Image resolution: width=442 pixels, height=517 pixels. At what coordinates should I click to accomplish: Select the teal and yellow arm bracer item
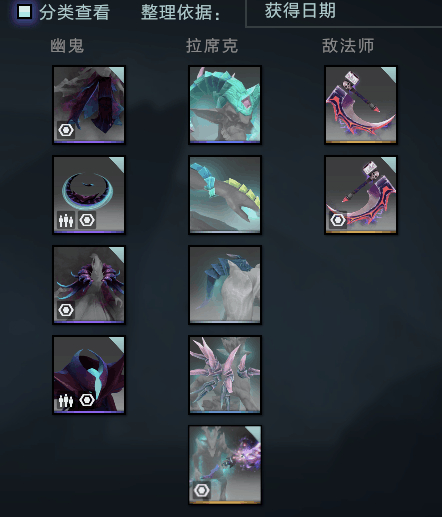[225, 195]
